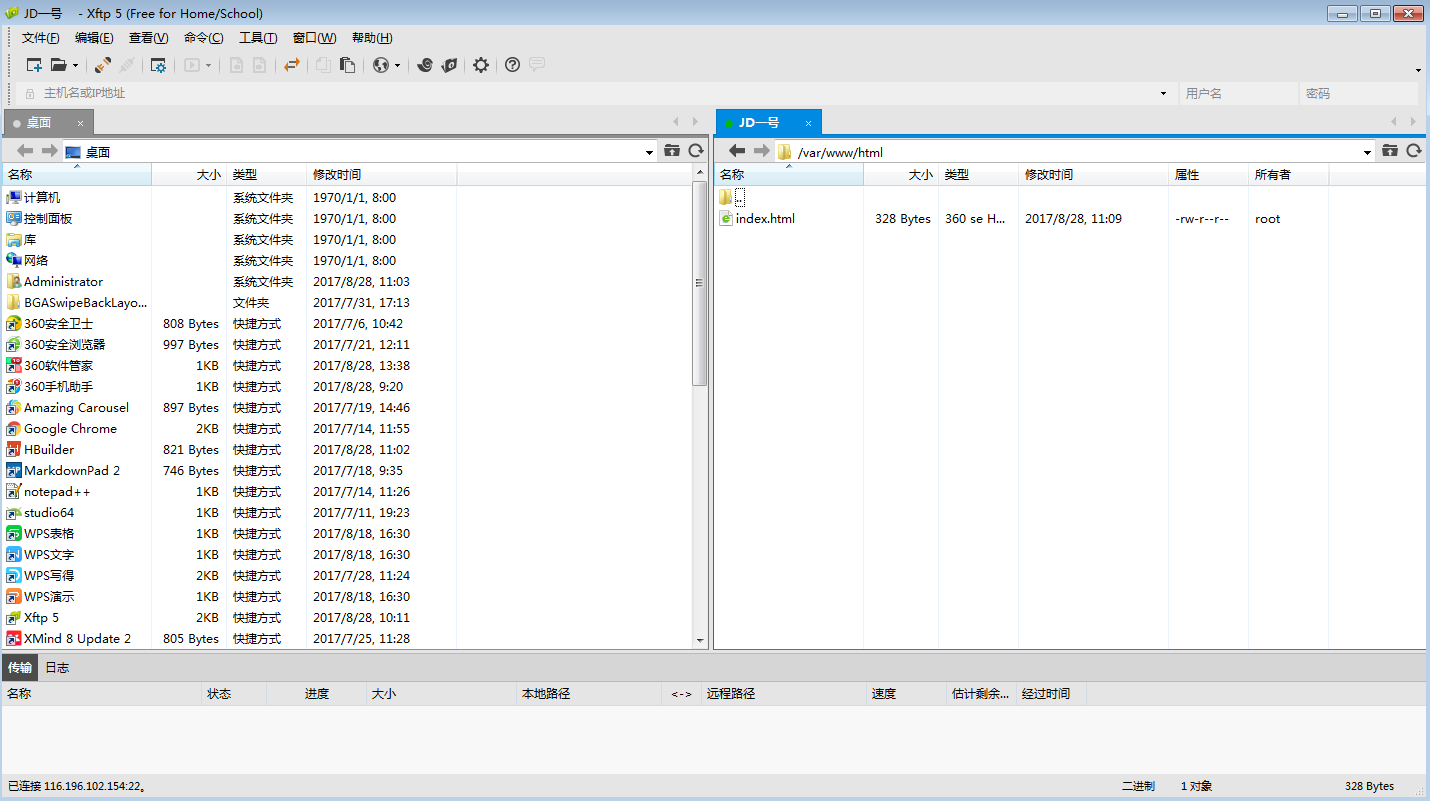Open the 窗口(W) menu
This screenshot has height=801, width=1430.
pyautogui.click(x=314, y=38)
